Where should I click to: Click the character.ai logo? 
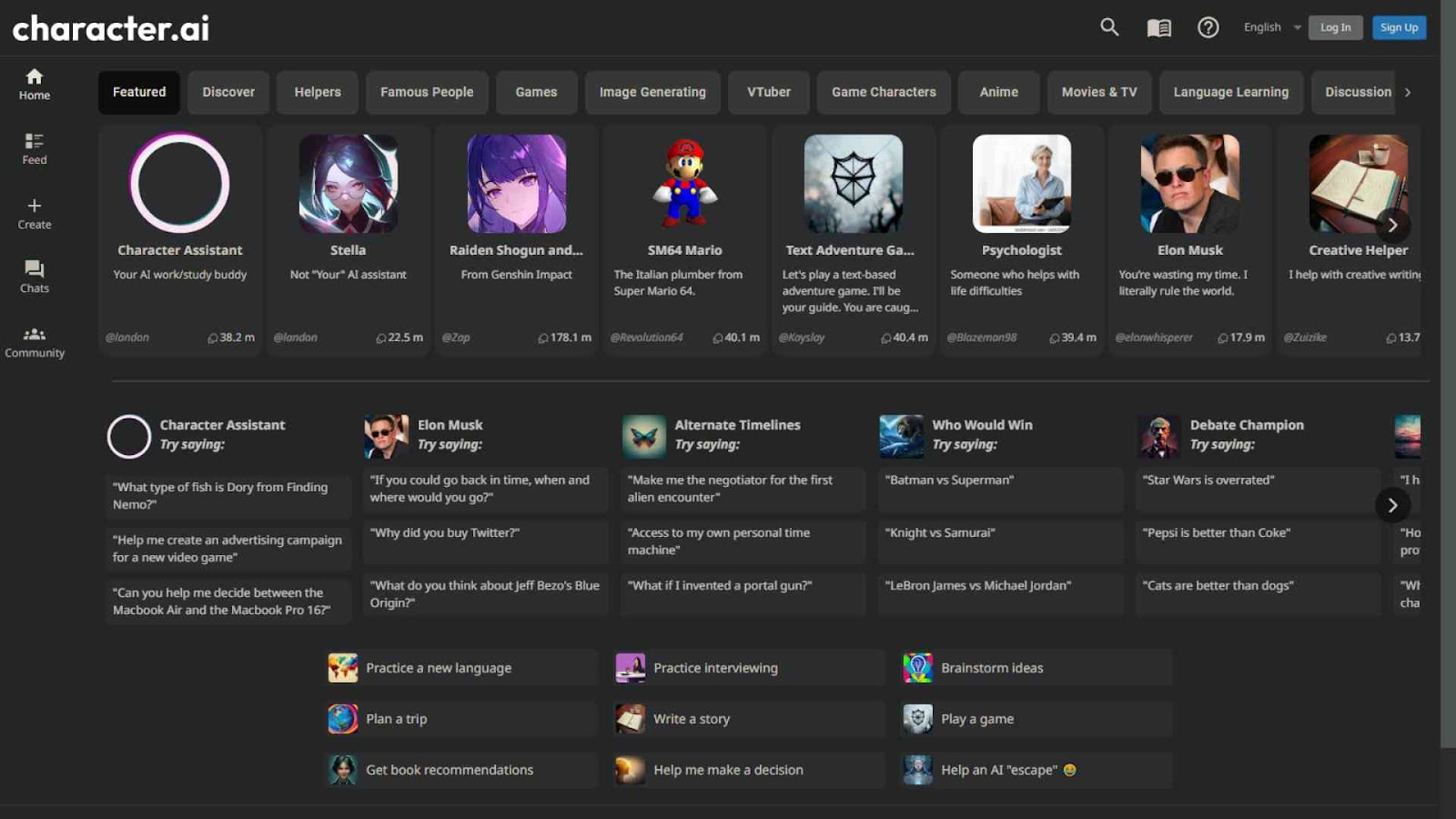[x=111, y=28]
